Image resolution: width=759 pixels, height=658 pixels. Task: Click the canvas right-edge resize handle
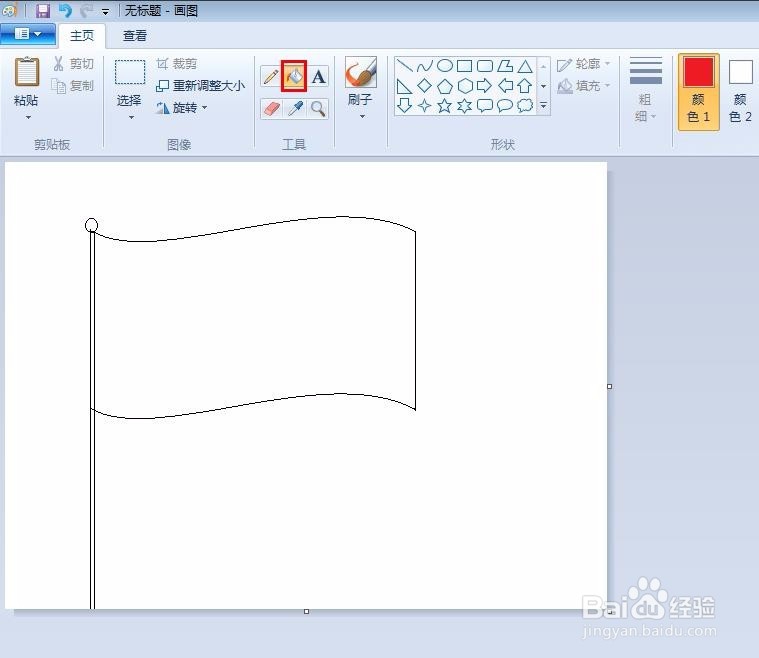coord(609,386)
